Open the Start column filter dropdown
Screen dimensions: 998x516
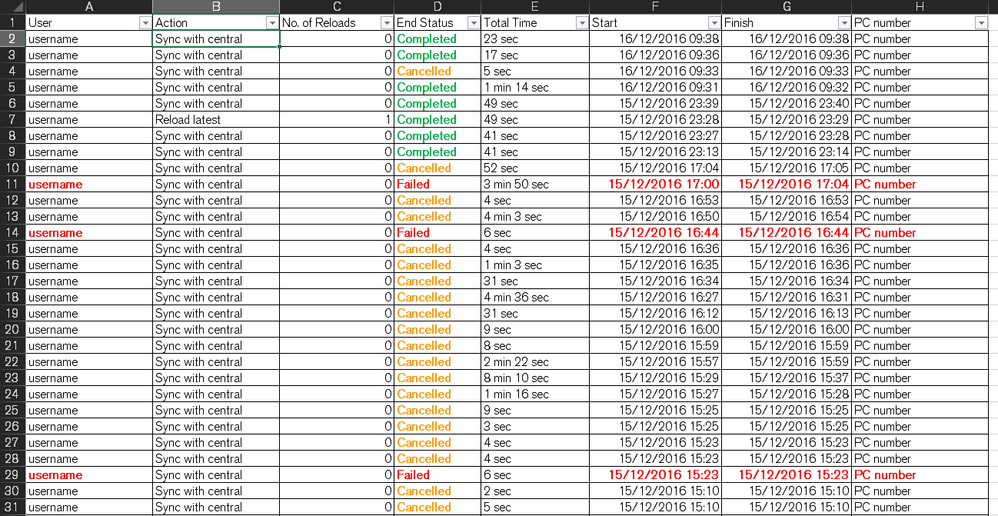point(713,23)
